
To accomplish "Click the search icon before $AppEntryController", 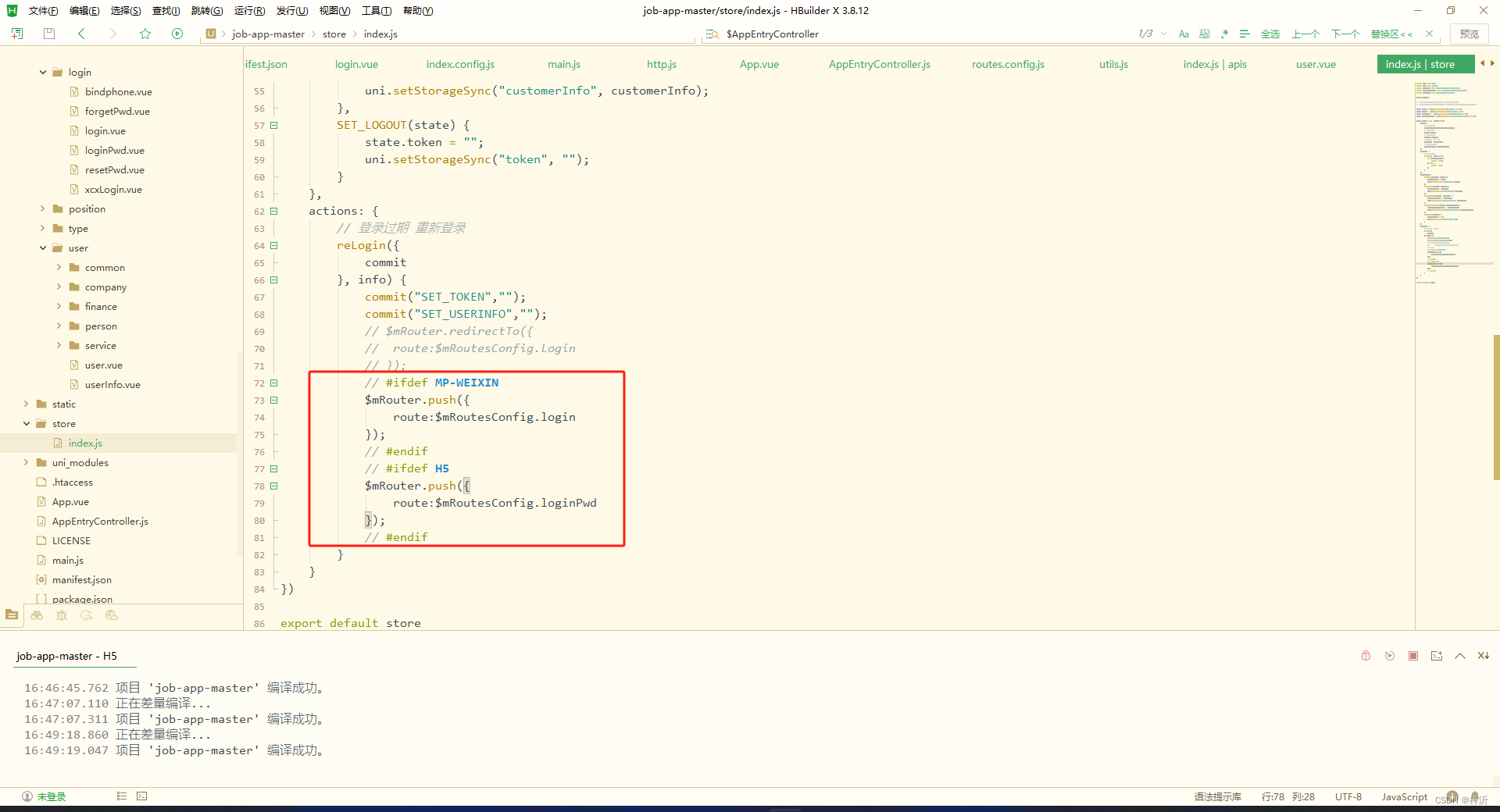I will click(x=712, y=34).
